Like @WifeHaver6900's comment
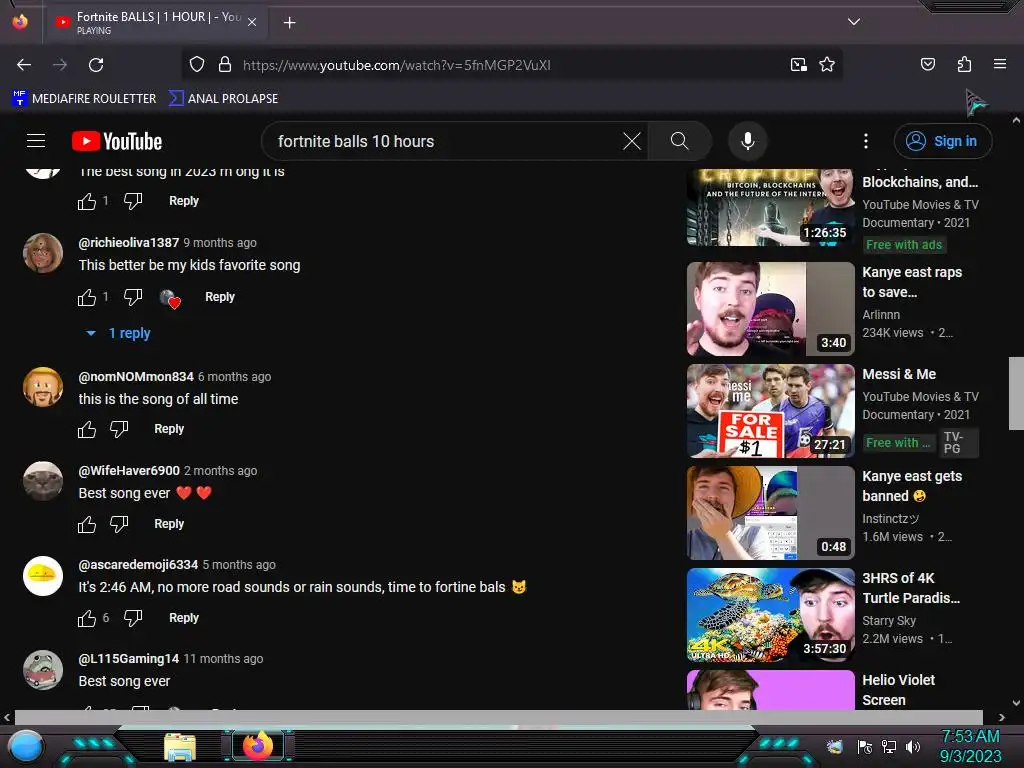This screenshot has height=768, width=1024. tap(87, 524)
